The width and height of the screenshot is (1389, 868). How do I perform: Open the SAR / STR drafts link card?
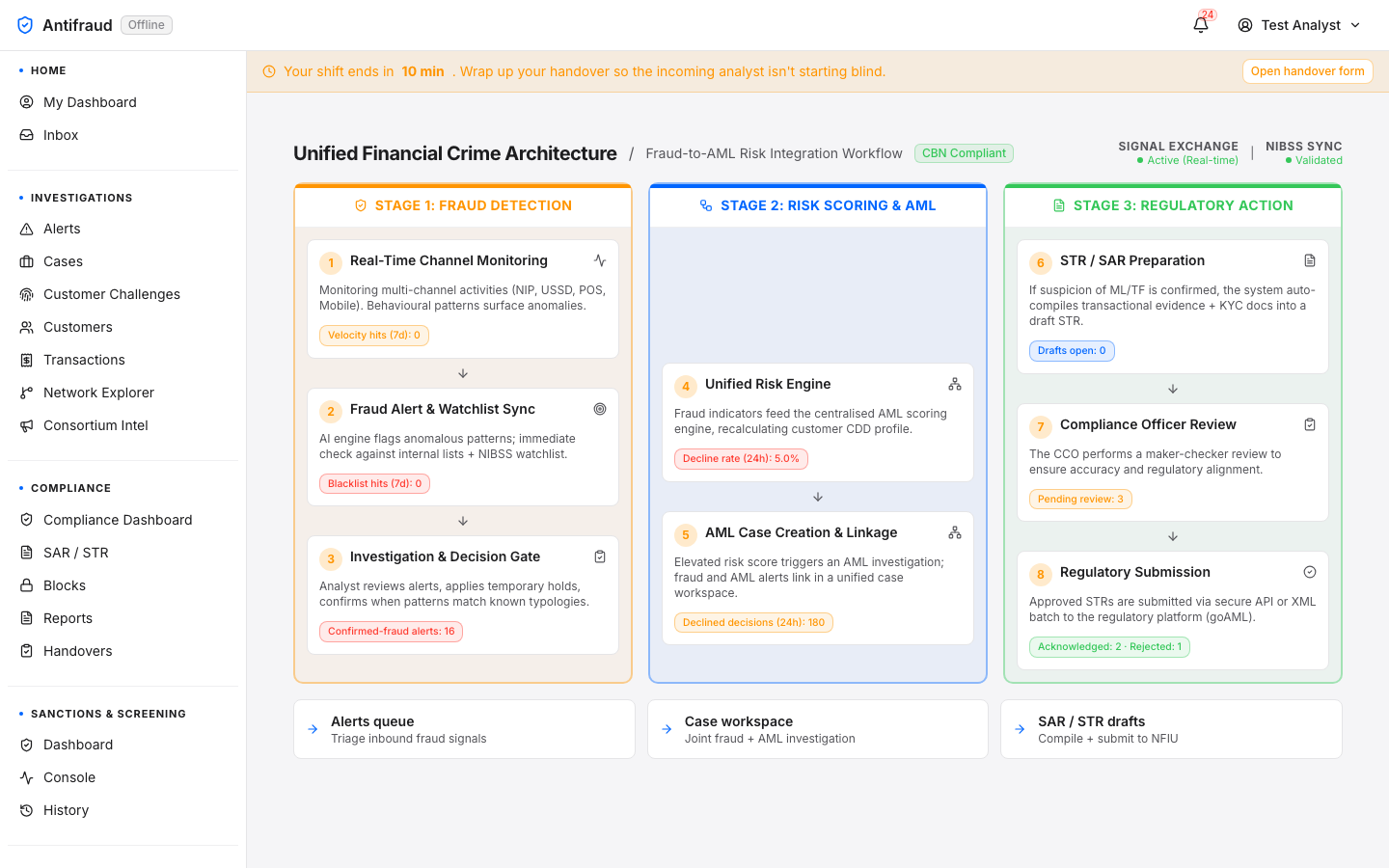[x=1171, y=729]
